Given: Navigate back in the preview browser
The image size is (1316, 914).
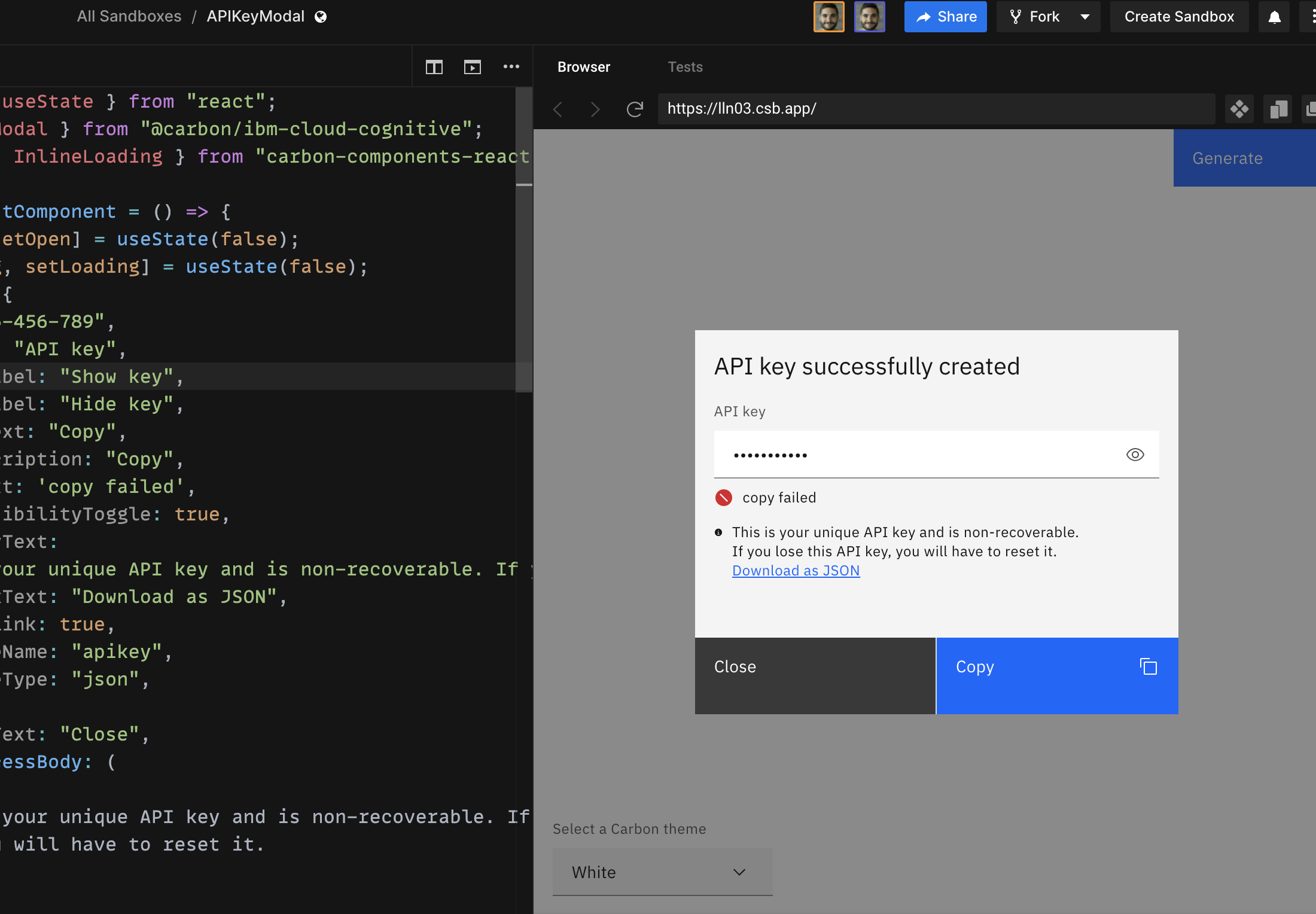Looking at the screenshot, I should point(557,109).
